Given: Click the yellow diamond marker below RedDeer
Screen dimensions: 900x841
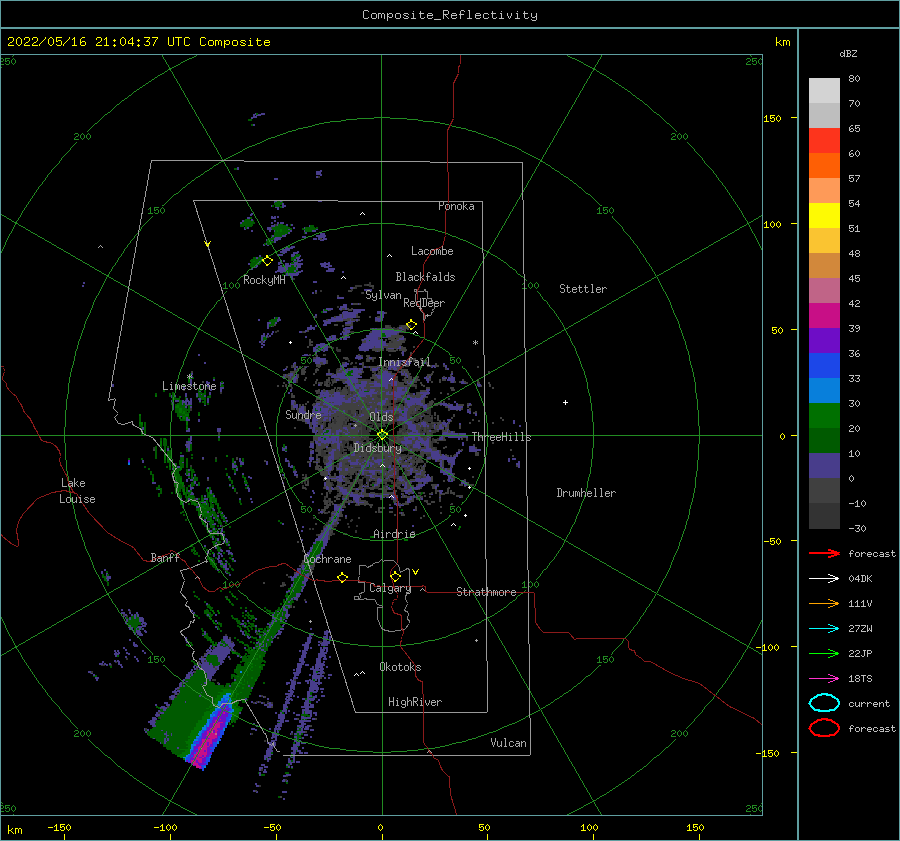Looking at the screenshot, I should (x=411, y=325).
